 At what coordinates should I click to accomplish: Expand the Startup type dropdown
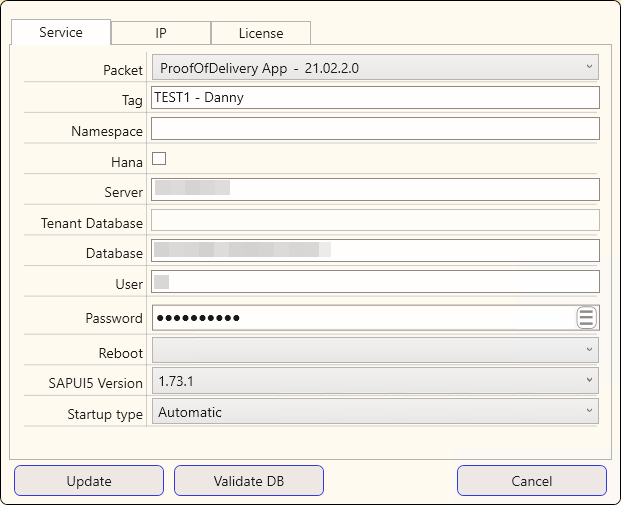(x=375, y=412)
